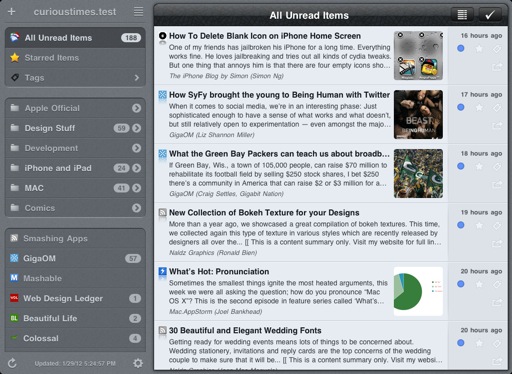Viewport: 512px width, 374px height.
Task: Open the sidebar list menu icon
Action: [138, 12]
